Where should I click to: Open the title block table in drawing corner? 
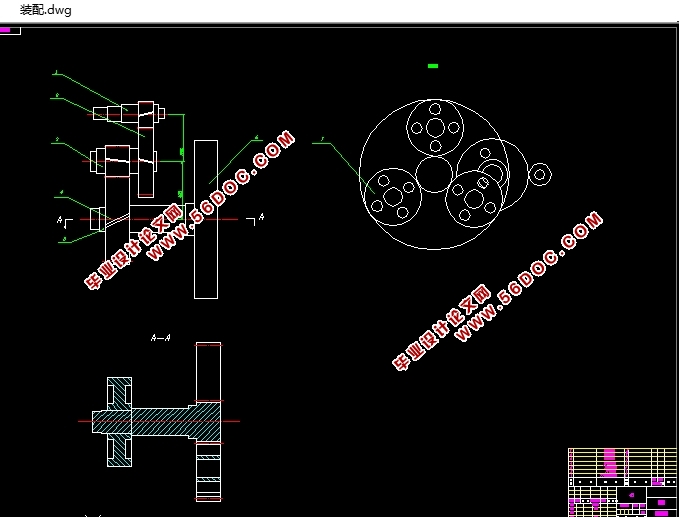(x=622, y=482)
